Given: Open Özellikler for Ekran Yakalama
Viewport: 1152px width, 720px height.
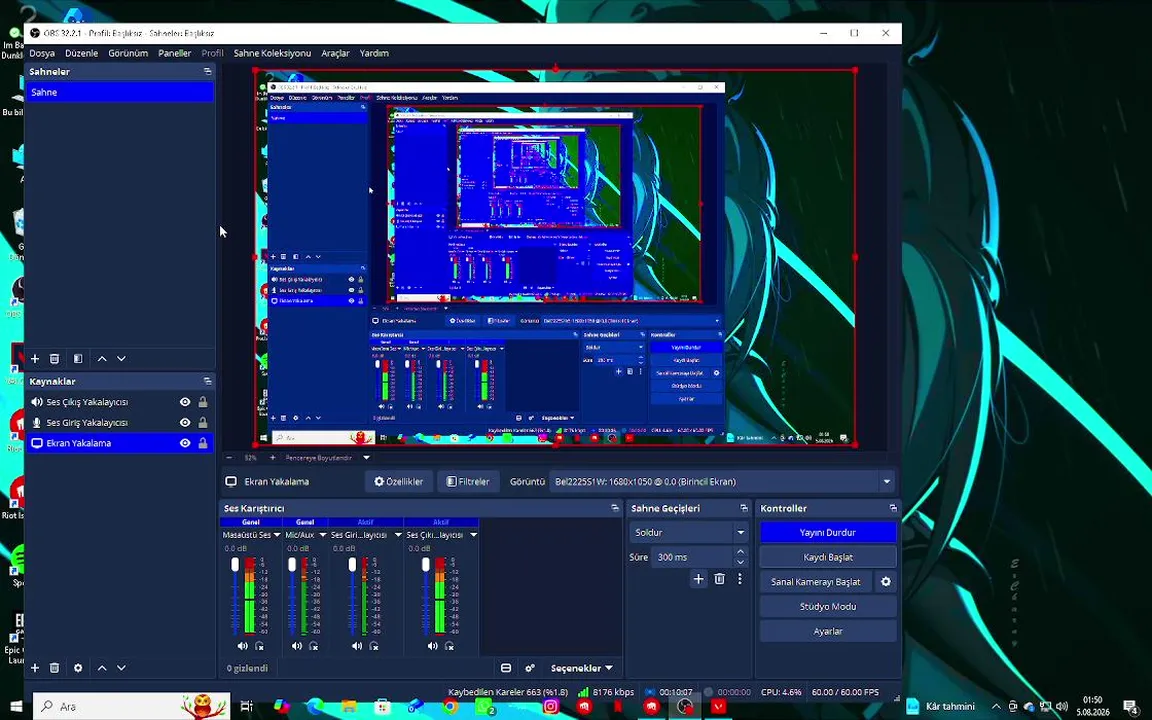Looking at the screenshot, I should (x=399, y=481).
